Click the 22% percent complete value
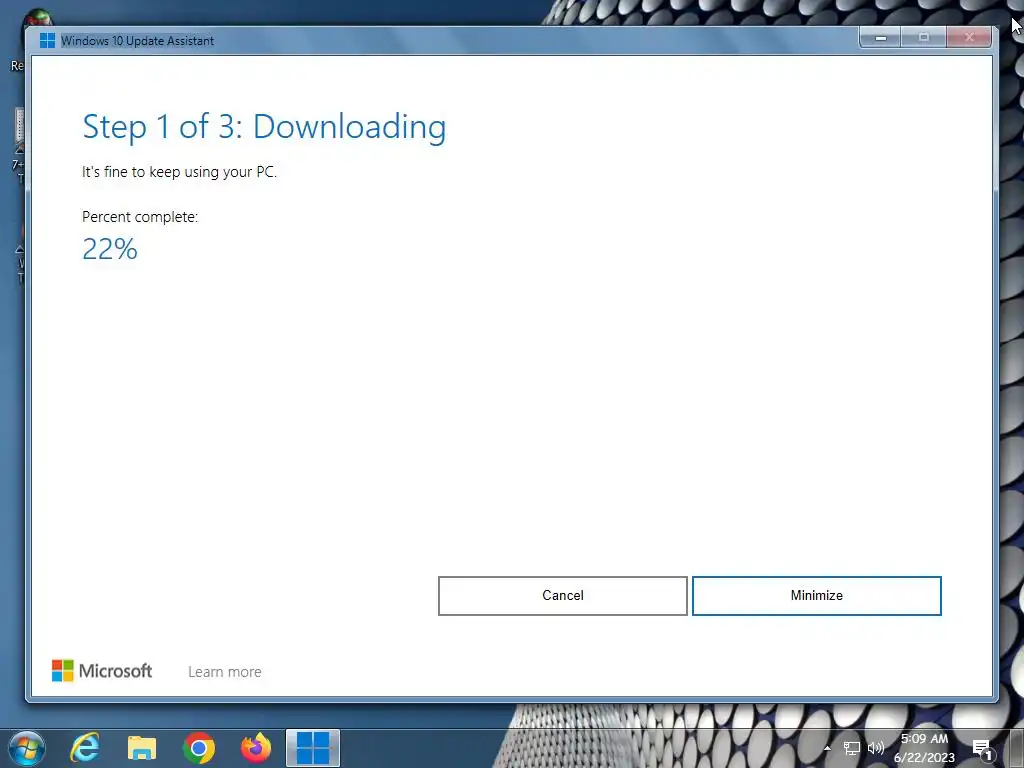This screenshot has height=768, width=1024. click(x=110, y=249)
